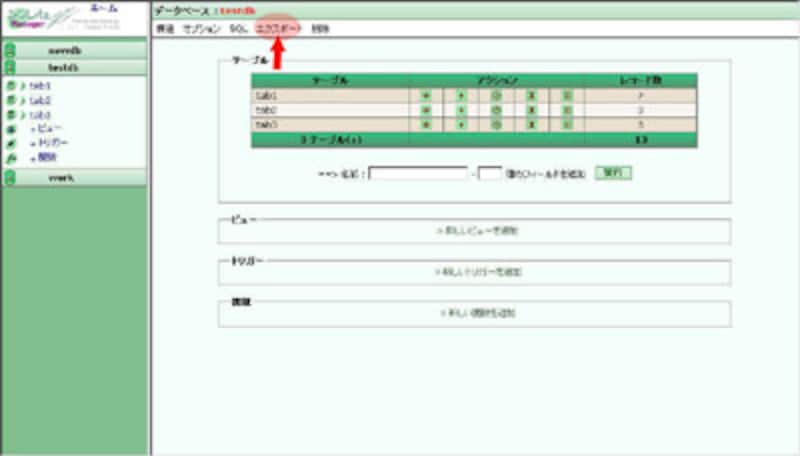Open the オプション tab
The width and height of the screenshot is (800, 456).
tap(202, 29)
